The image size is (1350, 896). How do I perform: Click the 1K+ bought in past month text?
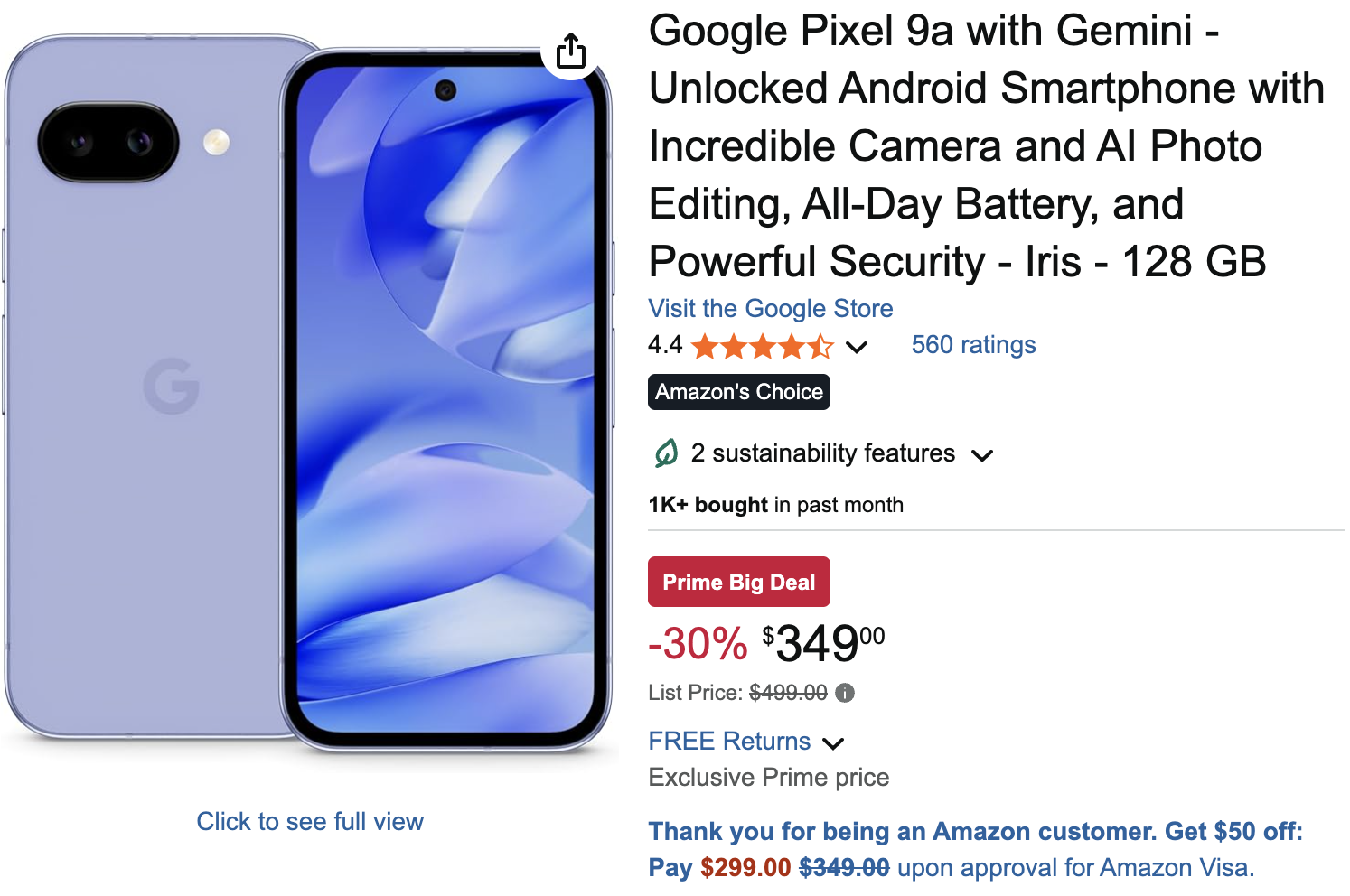coord(775,505)
